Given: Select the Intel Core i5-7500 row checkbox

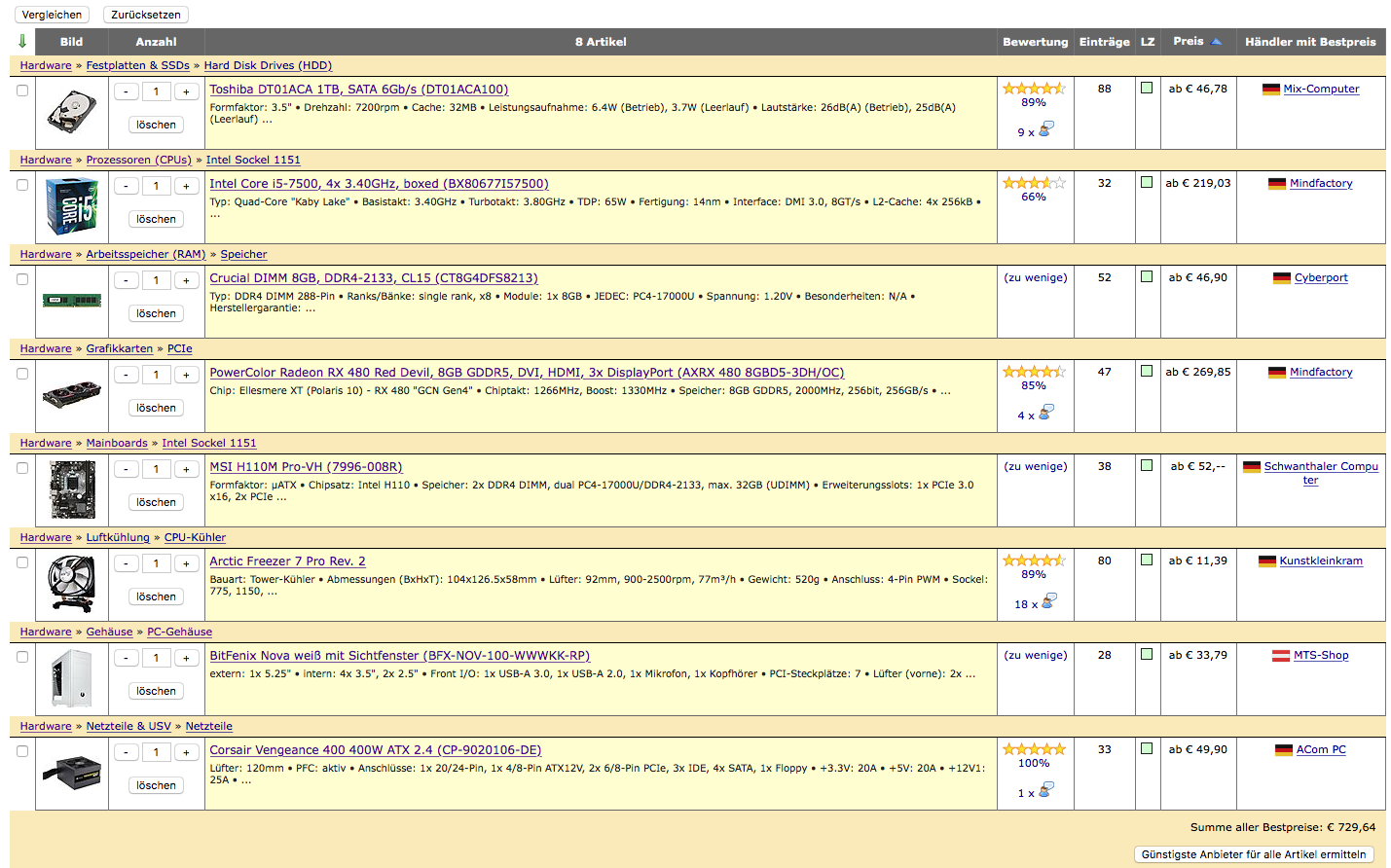Looking at the screenshot, I should point(22,185).
